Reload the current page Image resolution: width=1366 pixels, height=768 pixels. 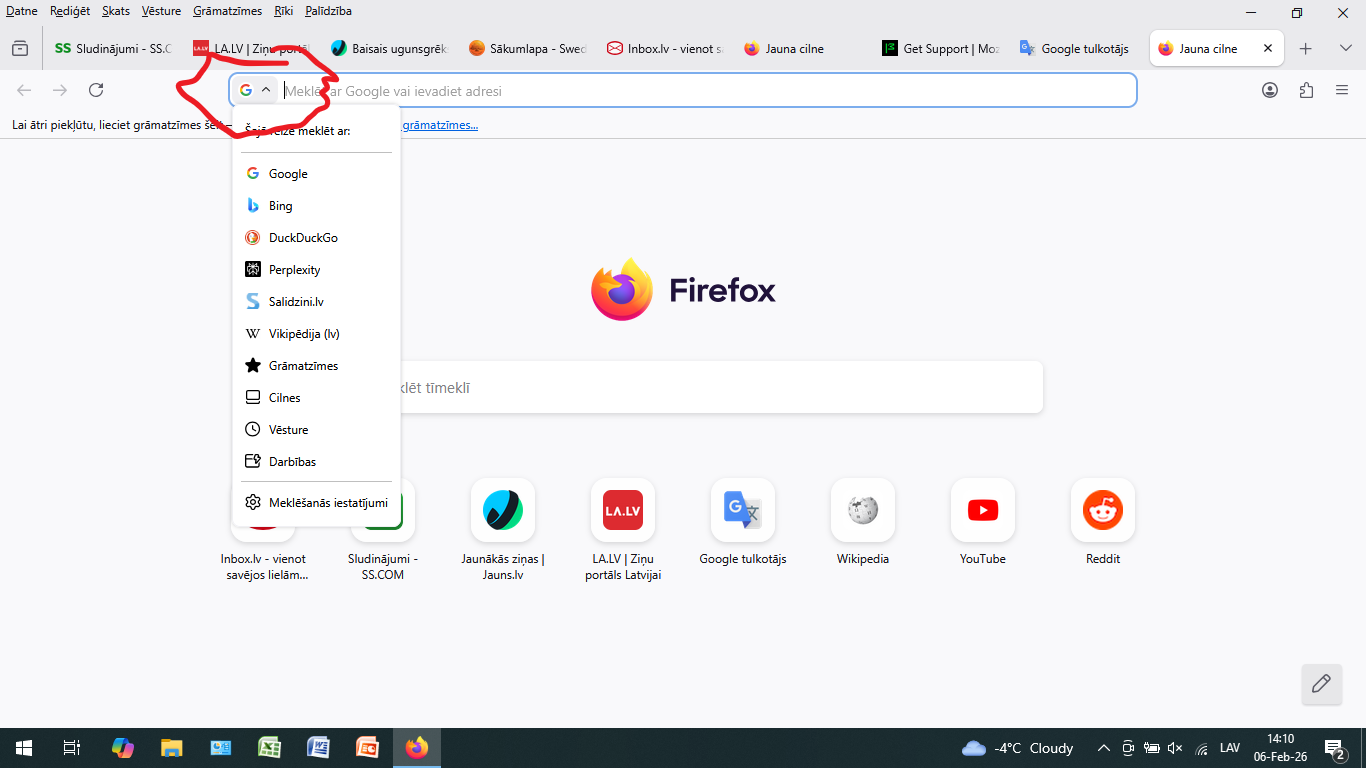(96, 90)
